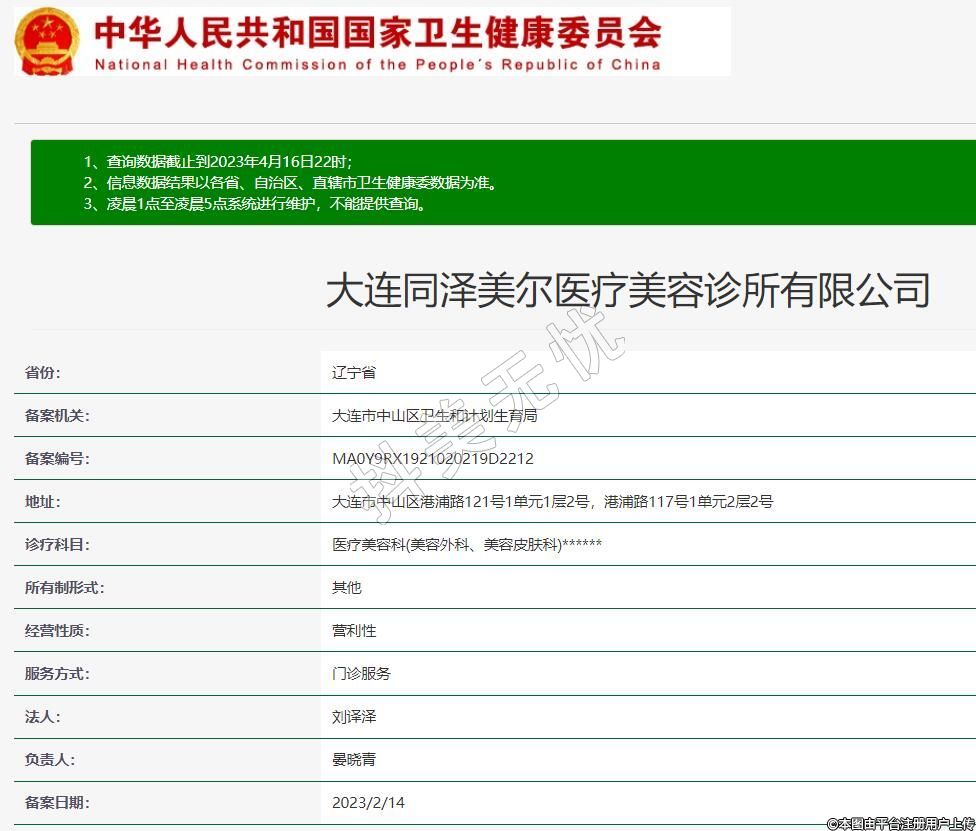Click the legal person name 刘泽泽
The image size is (976, 831).
tap(354, 716)
